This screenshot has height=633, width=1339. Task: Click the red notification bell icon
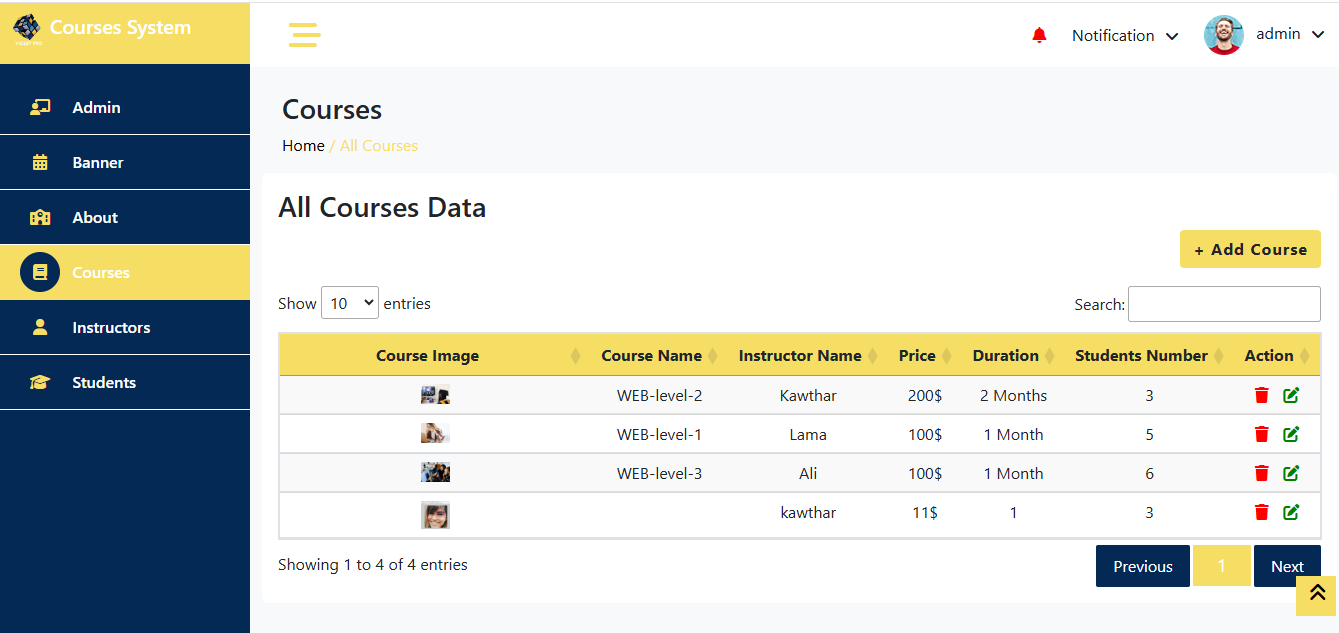click(1039, 36)
